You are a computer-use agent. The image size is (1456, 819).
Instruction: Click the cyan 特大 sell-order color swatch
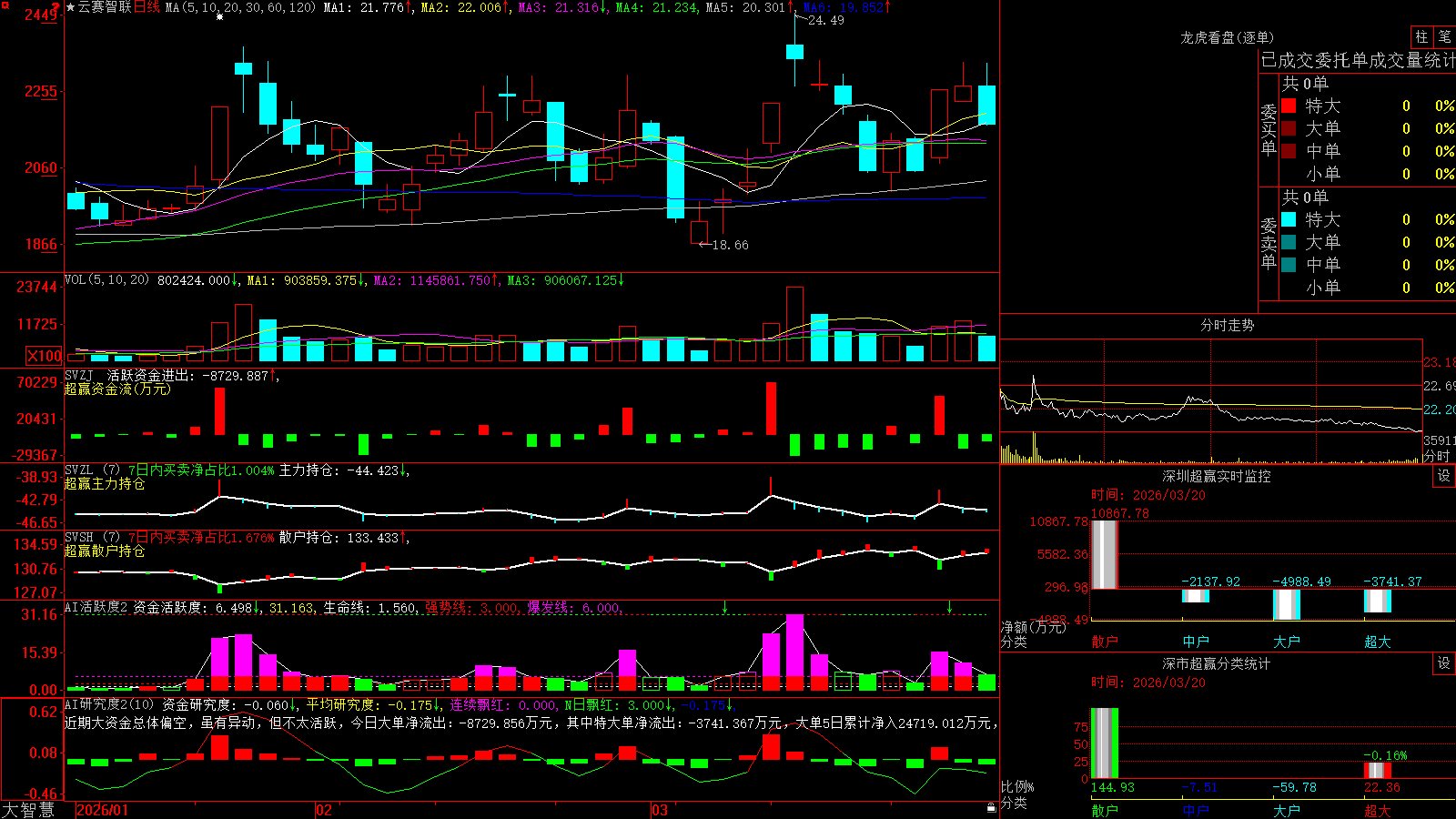click(x=1289, y=219)
